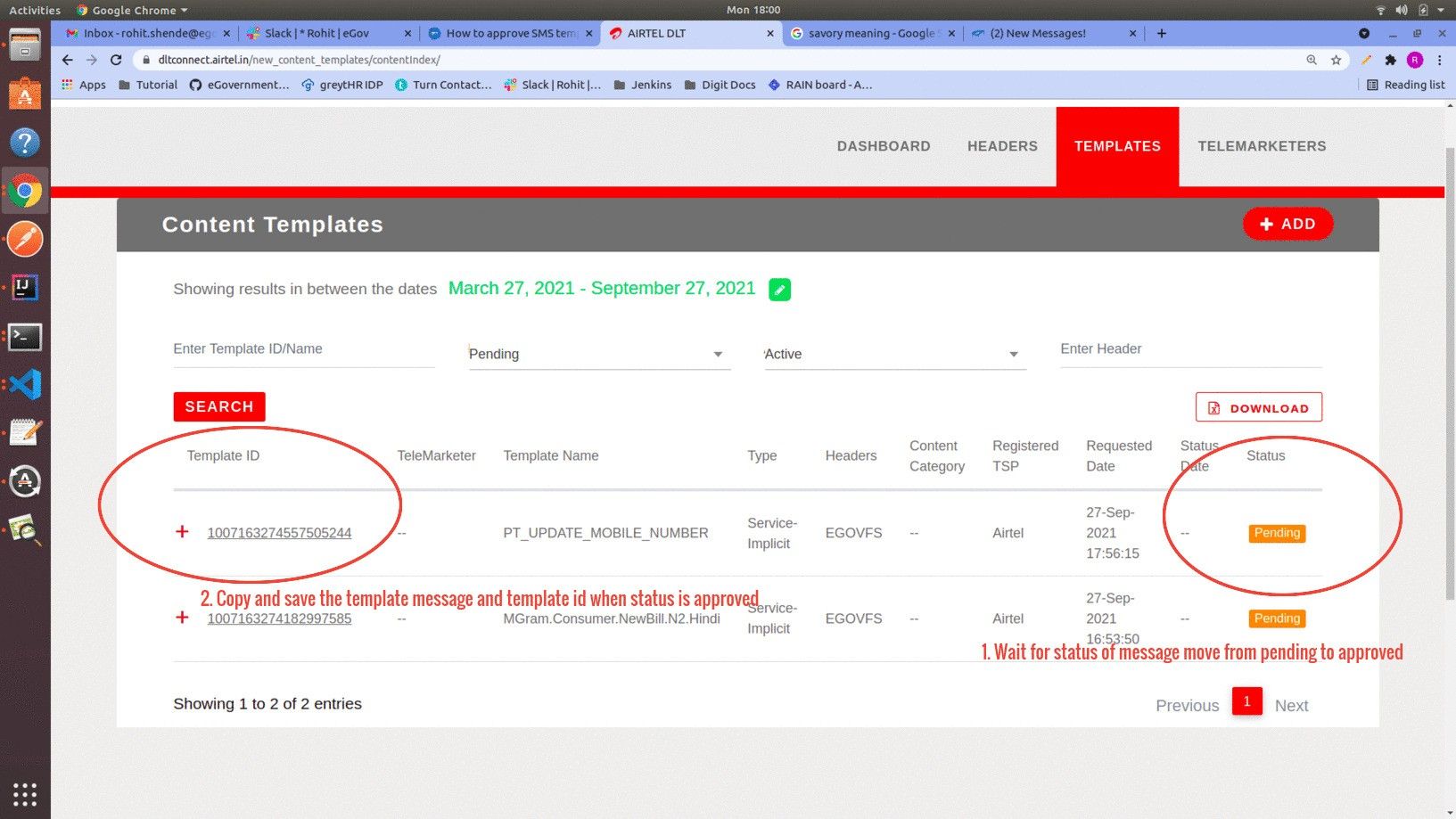
Task: Switch to the Headers navigation tab
Action: 1002,146
